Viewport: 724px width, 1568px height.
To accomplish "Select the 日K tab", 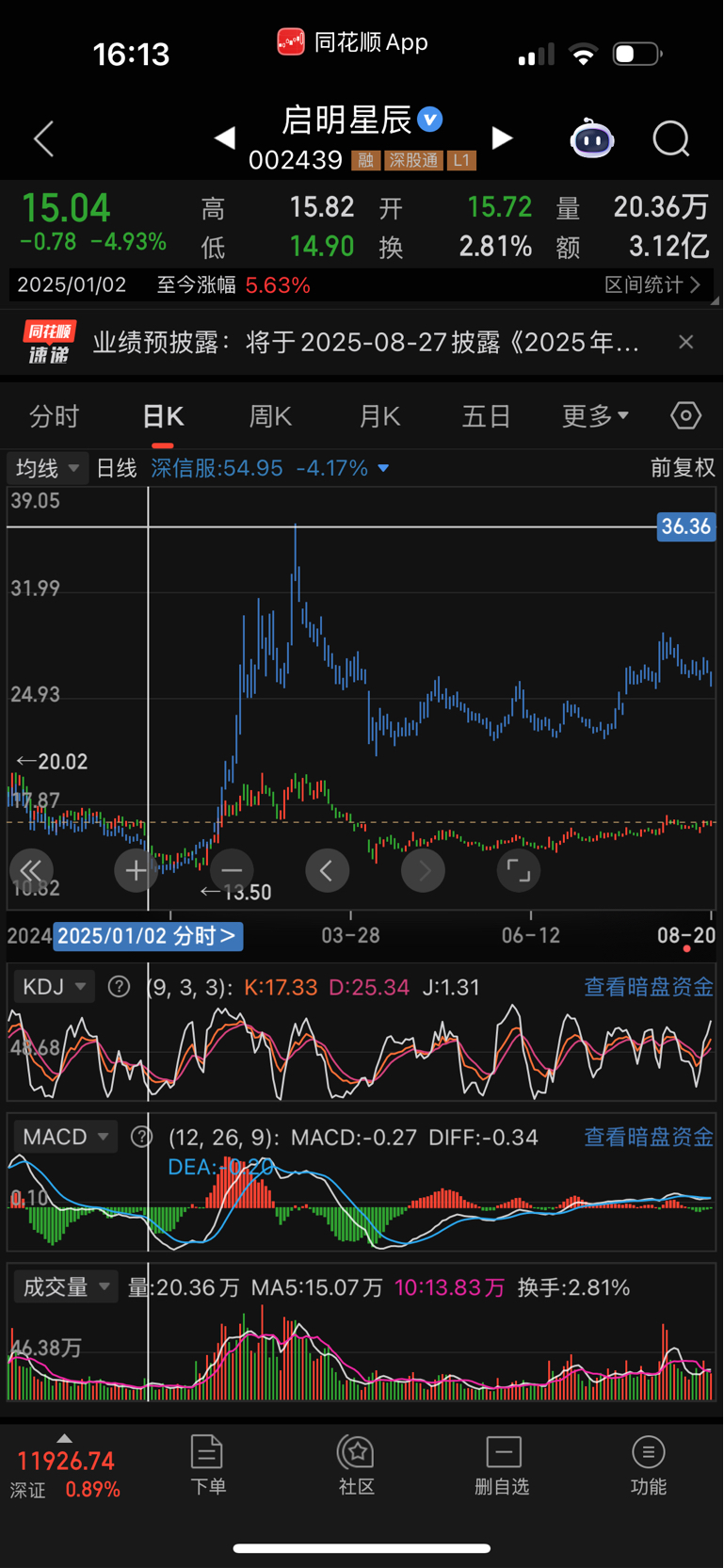I will (163, 416).
